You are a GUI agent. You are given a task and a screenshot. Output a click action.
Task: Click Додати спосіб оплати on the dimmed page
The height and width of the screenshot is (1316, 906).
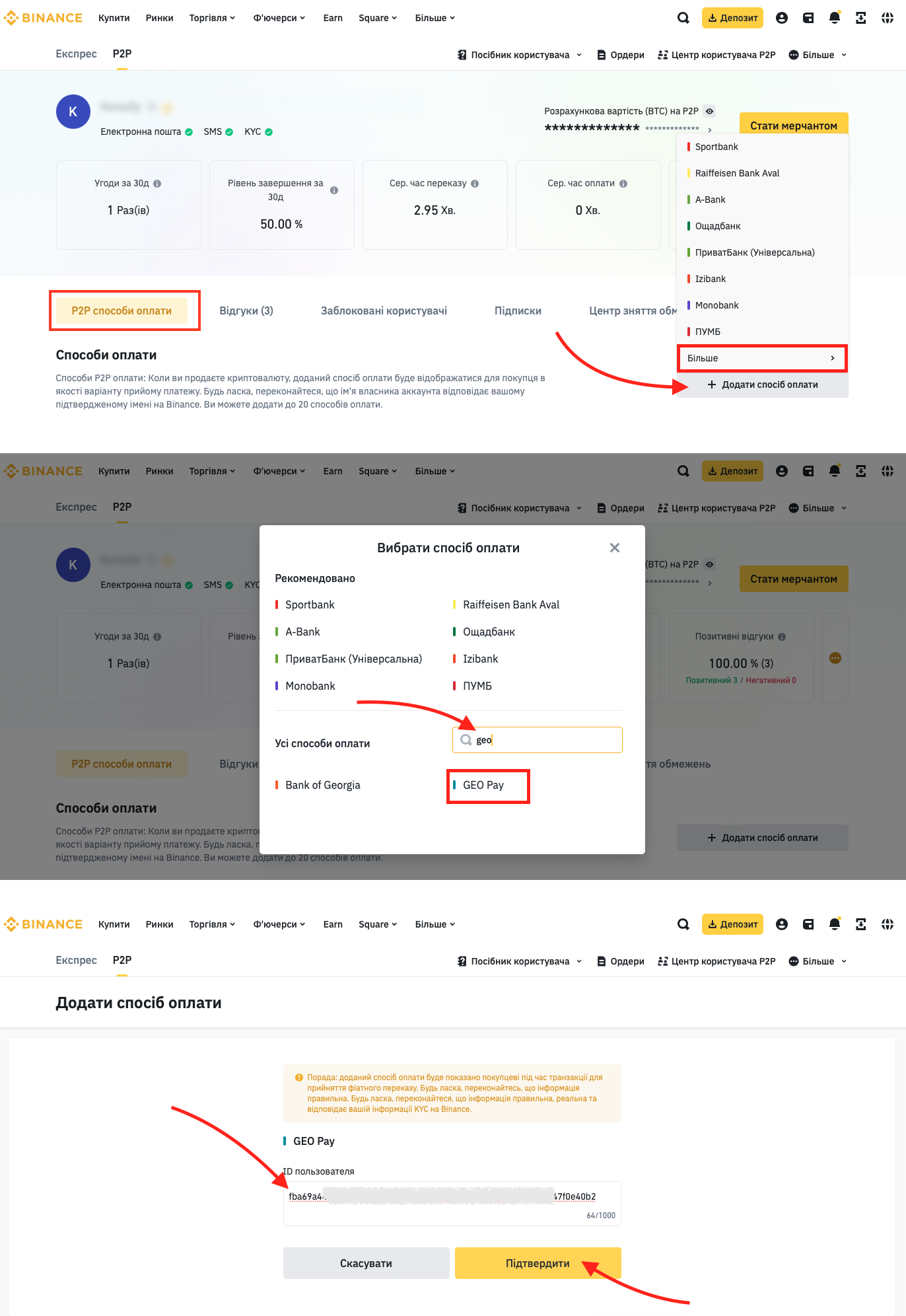[x=762, y=838]
